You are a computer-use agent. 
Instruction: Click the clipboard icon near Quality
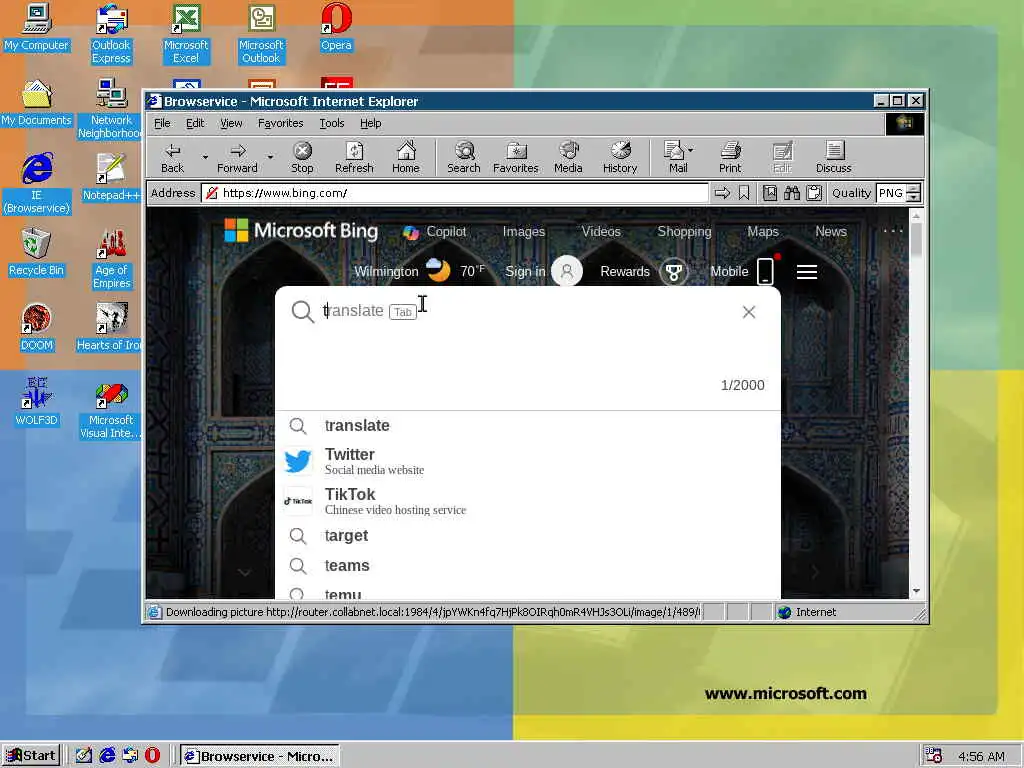tap(814, 193)
